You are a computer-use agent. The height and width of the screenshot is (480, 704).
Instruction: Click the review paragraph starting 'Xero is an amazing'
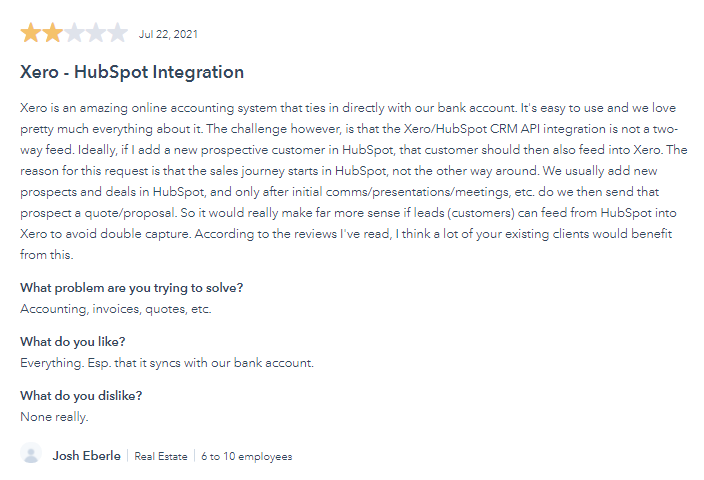tap(354, 181)
